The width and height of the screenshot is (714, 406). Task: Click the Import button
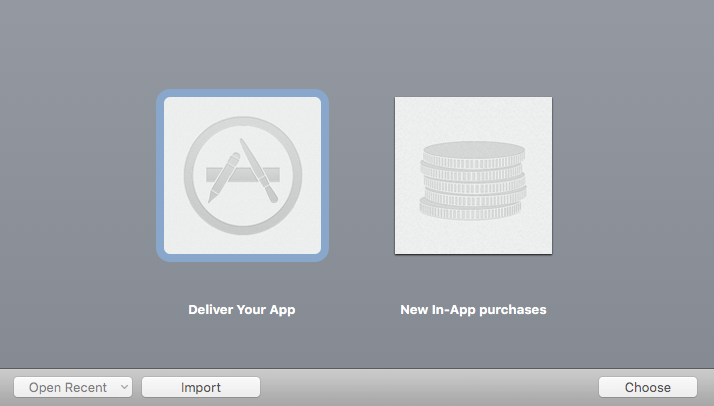[201, 387]
